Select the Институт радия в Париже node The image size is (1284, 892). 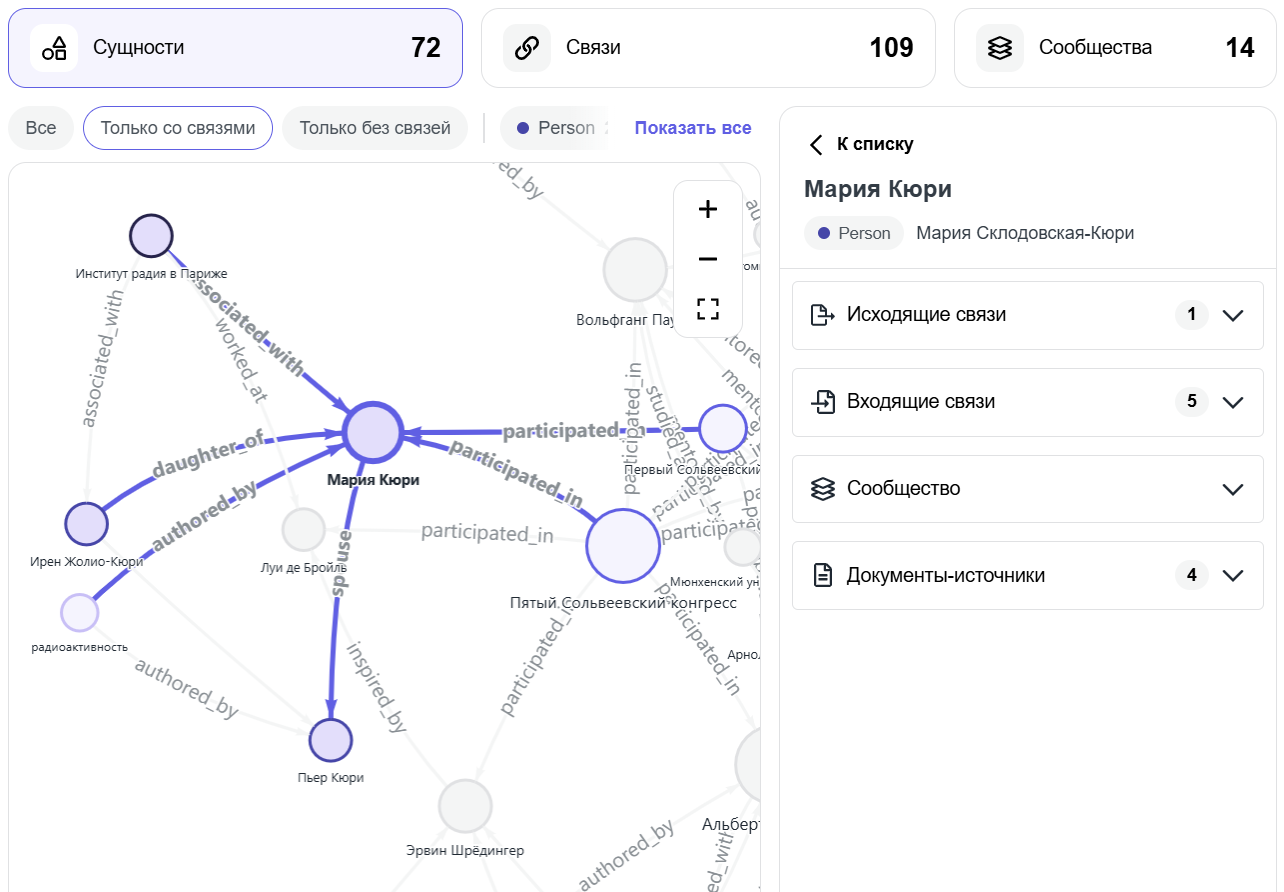click(x=152, y=236)
